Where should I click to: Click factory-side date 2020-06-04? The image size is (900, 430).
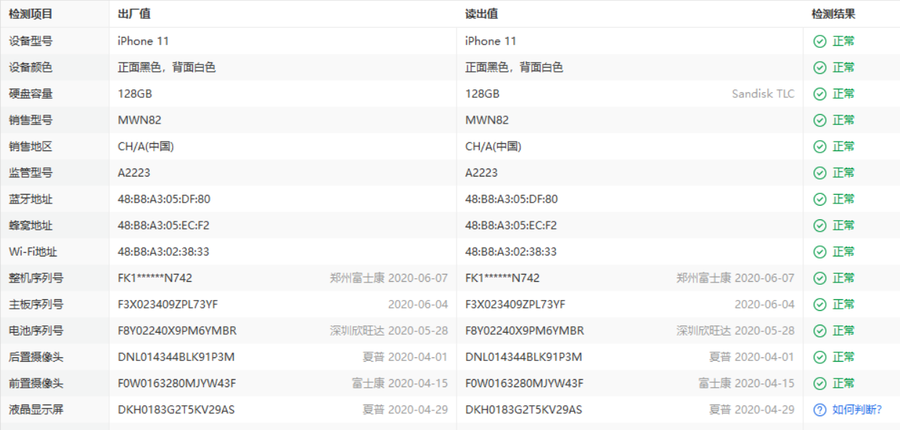tap(418, 304)
